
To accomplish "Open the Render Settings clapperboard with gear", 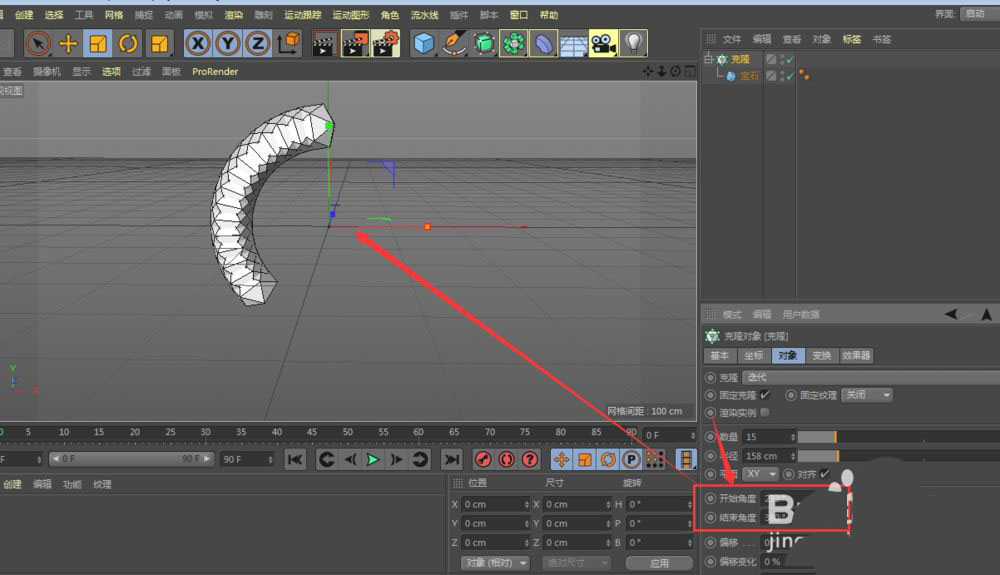I will [x=386, y=43].
